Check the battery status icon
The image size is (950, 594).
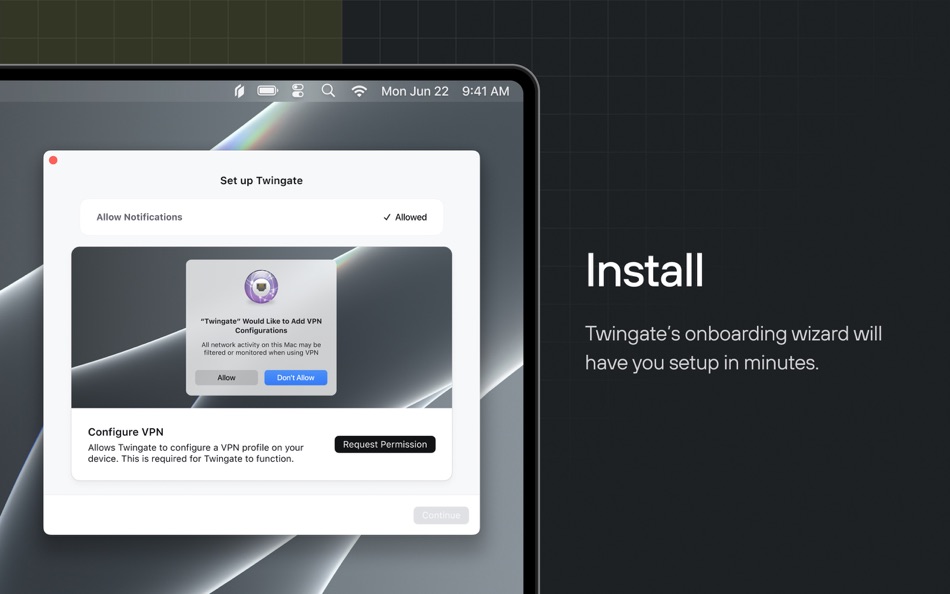click(x=267, y=91)
